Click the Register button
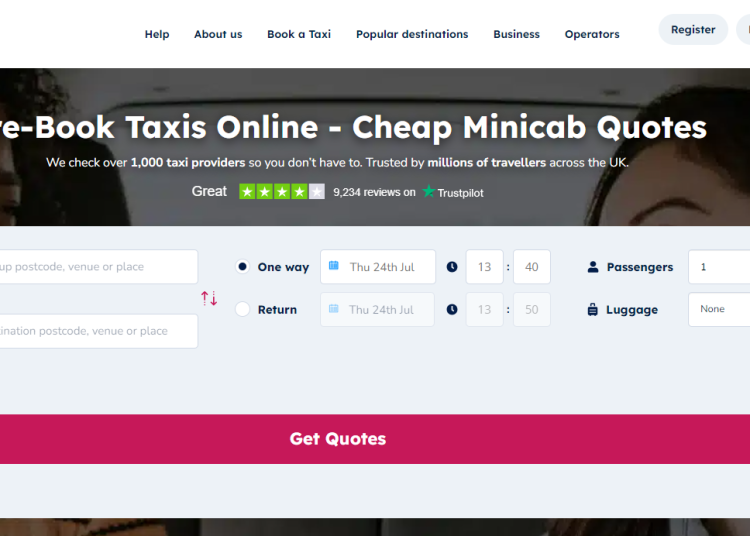Screen dimensions: 750x536 click(x=693, y=30)
